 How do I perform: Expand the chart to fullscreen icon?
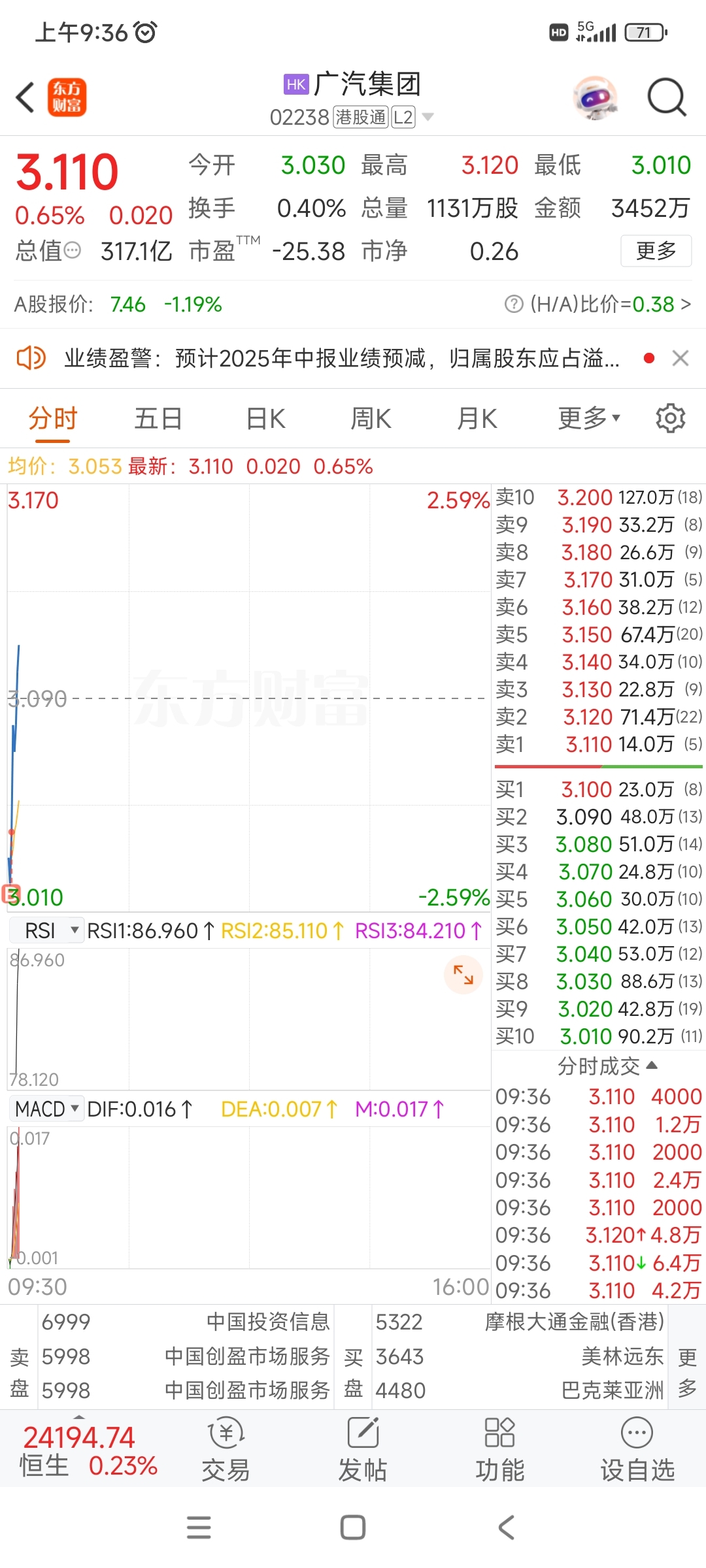[463, 975]
